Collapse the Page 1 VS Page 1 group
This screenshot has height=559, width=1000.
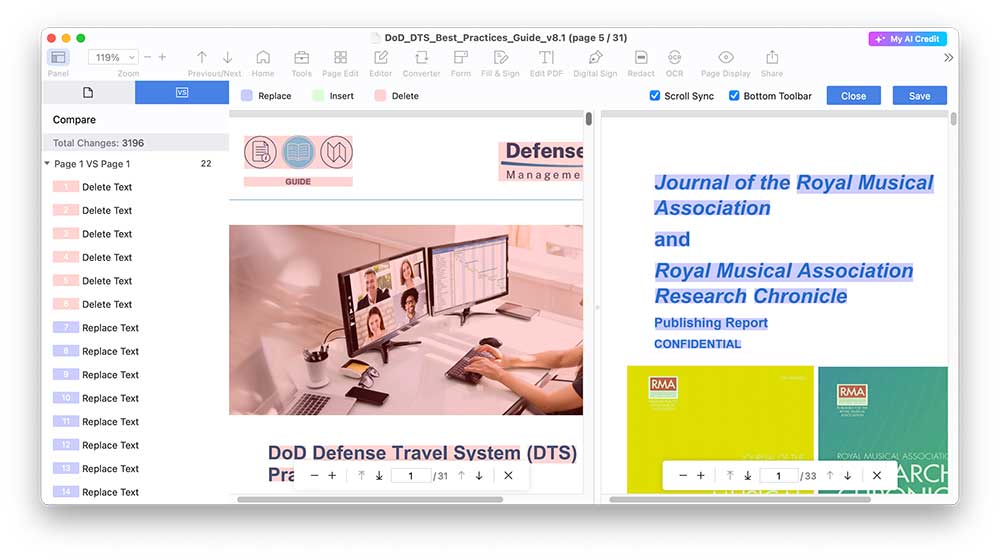(47, 163)
